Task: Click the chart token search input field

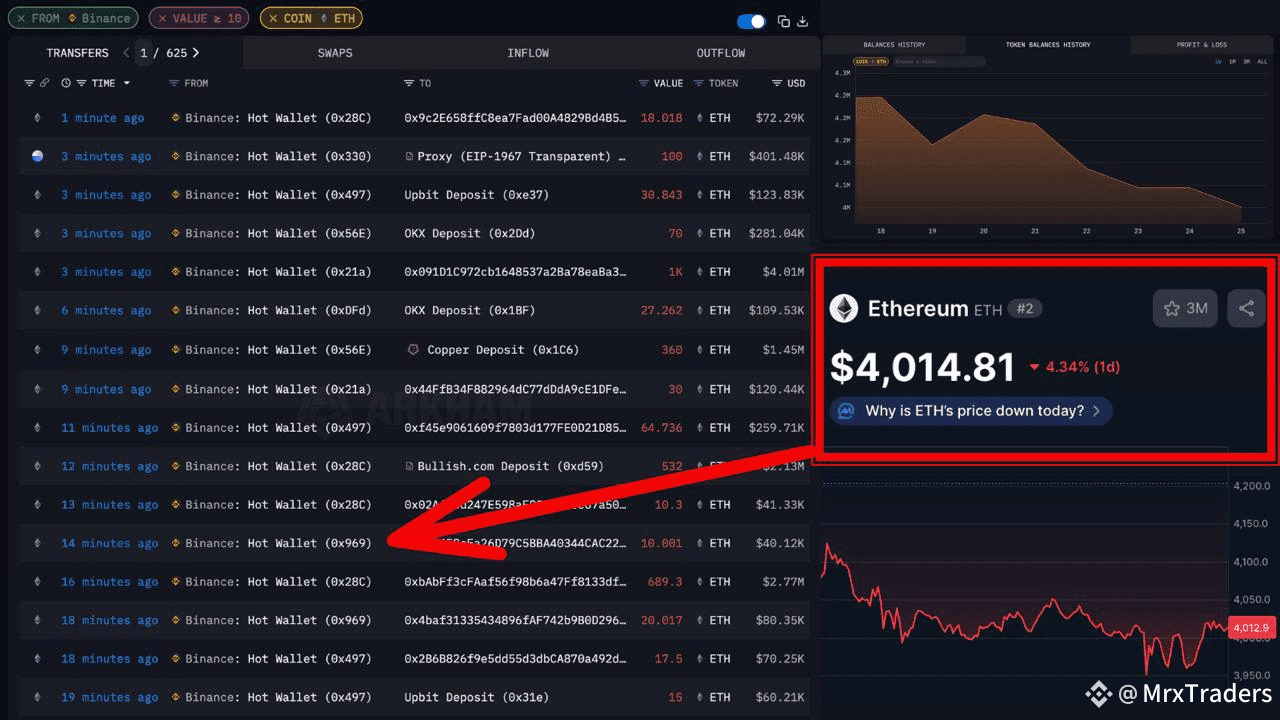Action: point(938,62)
